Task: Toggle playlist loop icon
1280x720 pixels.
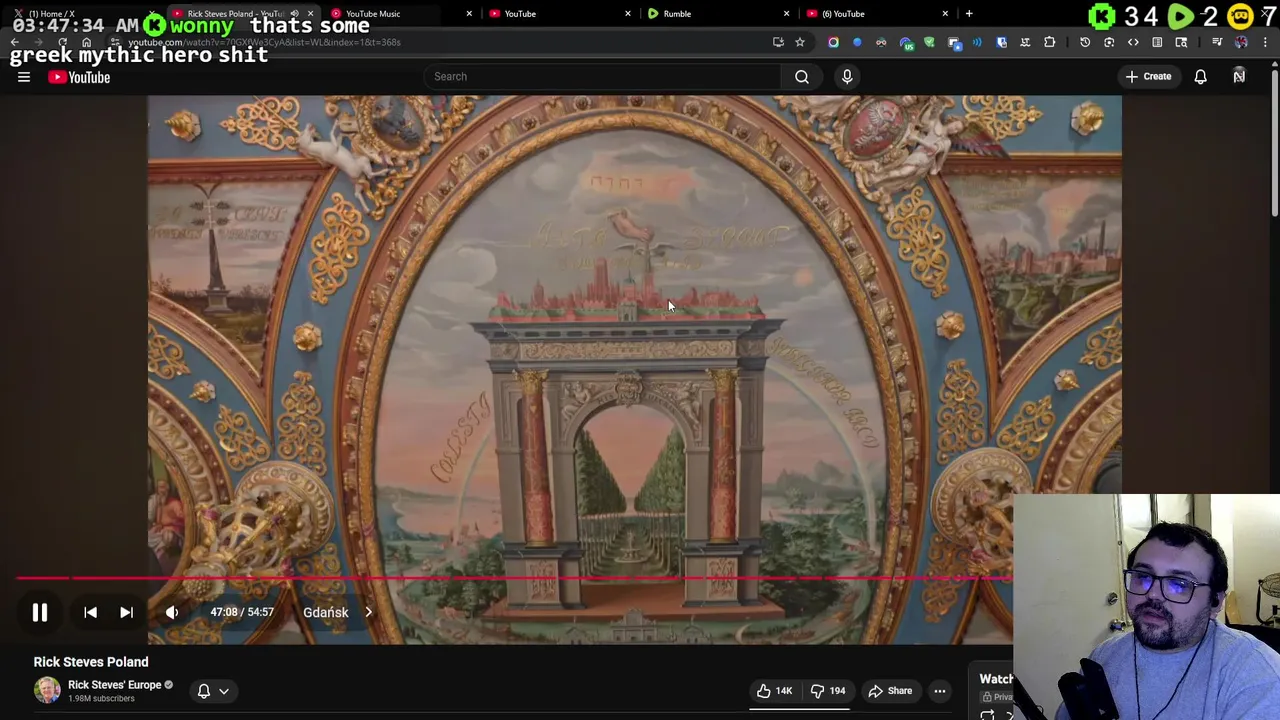Action: 988,714
